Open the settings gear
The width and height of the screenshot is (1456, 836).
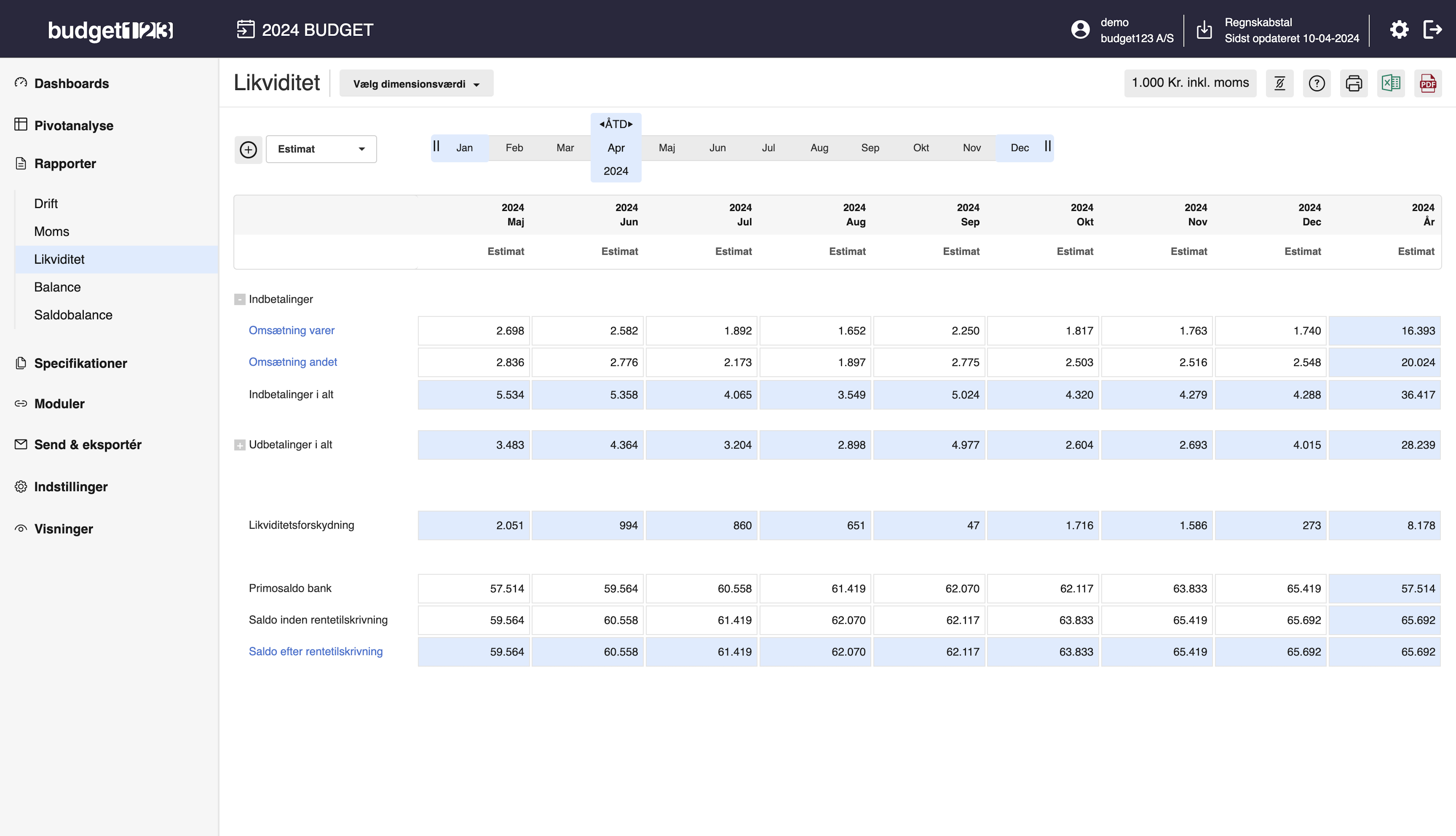[x=1399, y=29]
